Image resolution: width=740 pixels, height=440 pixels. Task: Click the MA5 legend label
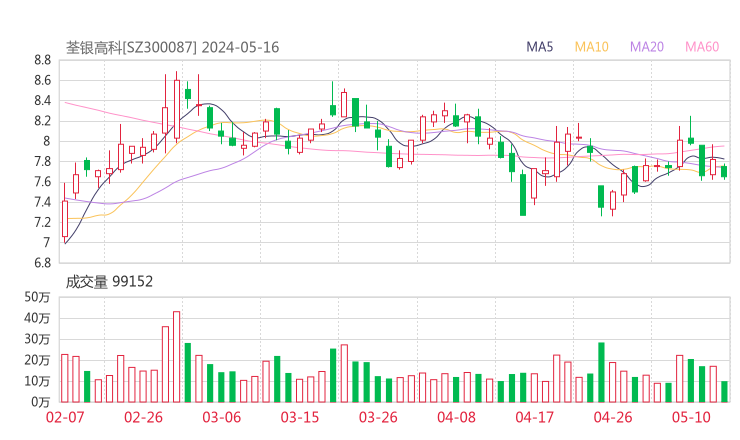click(x=539, y=47)
